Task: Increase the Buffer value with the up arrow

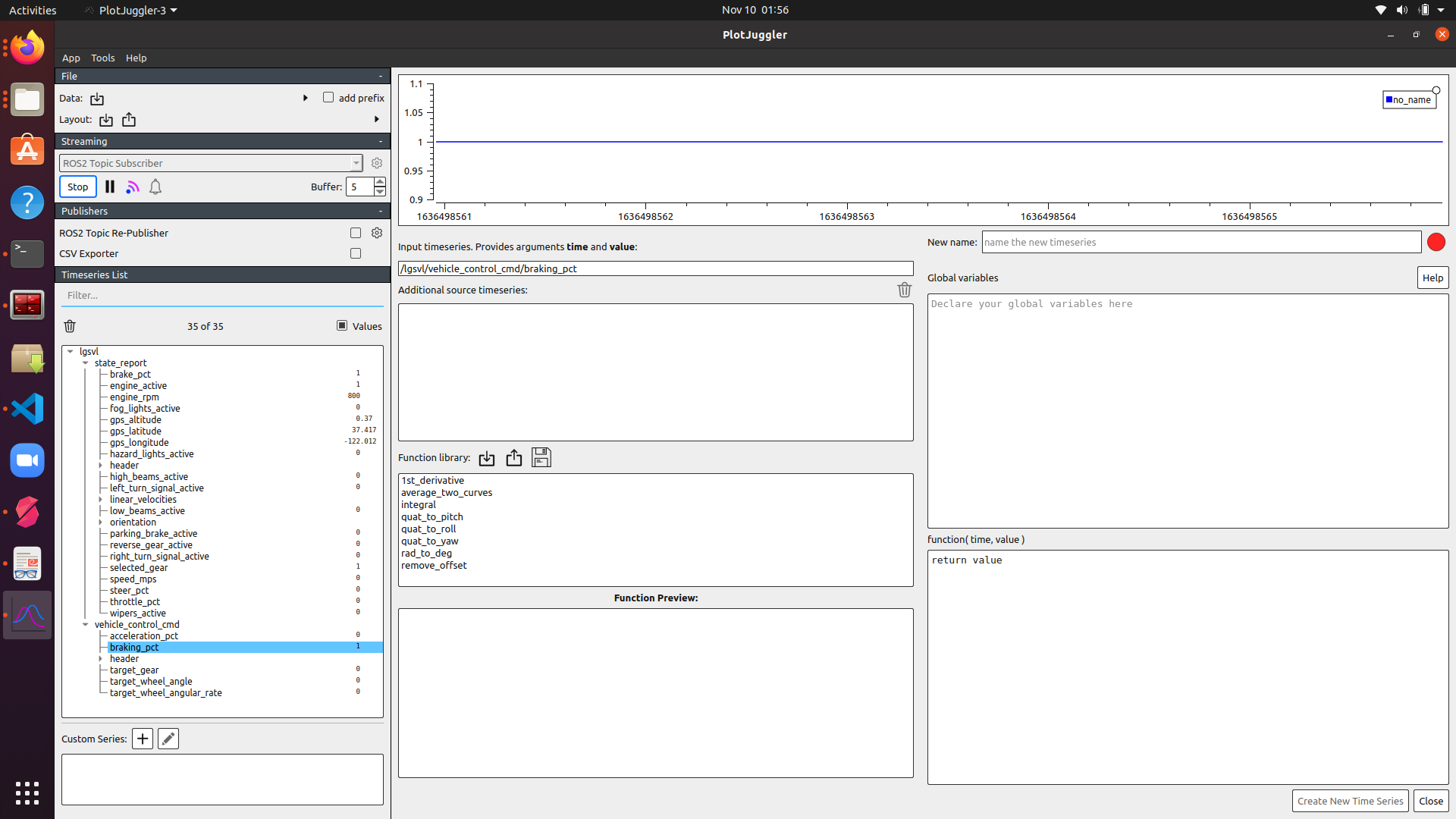Action: pos(380,182)
